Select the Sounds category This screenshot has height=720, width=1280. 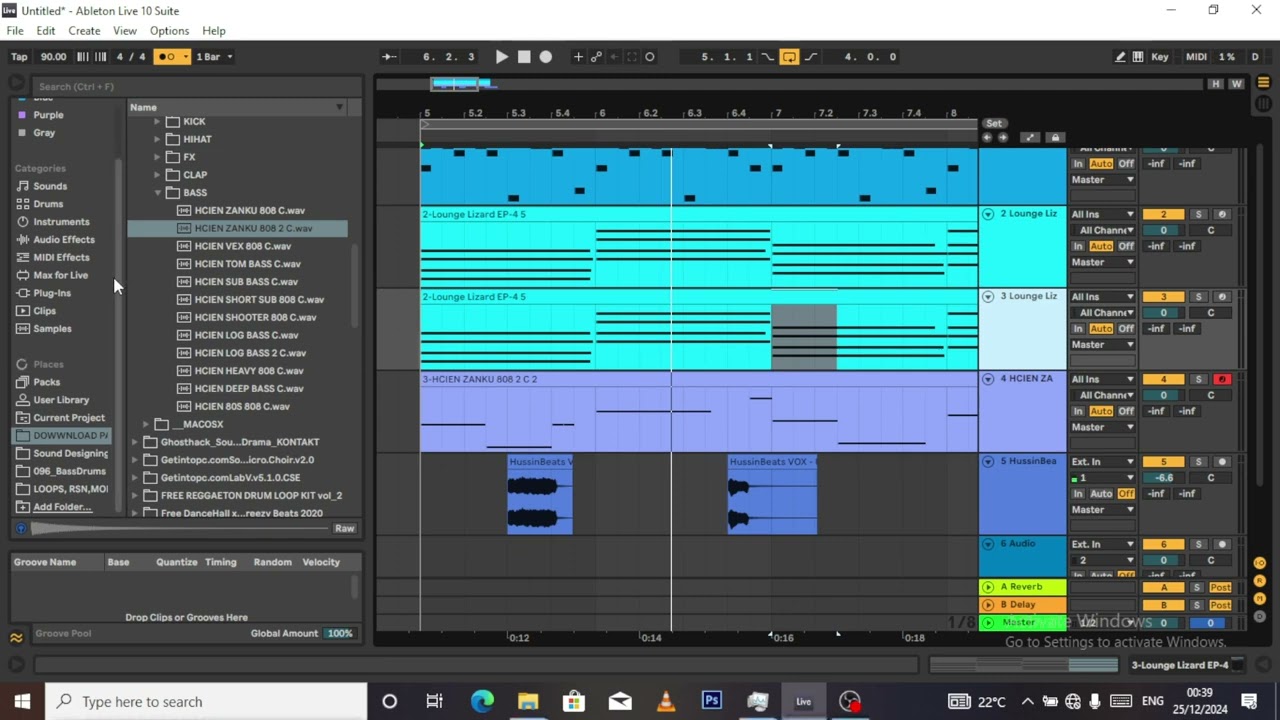pyautogui.click(x=50, y=186)
